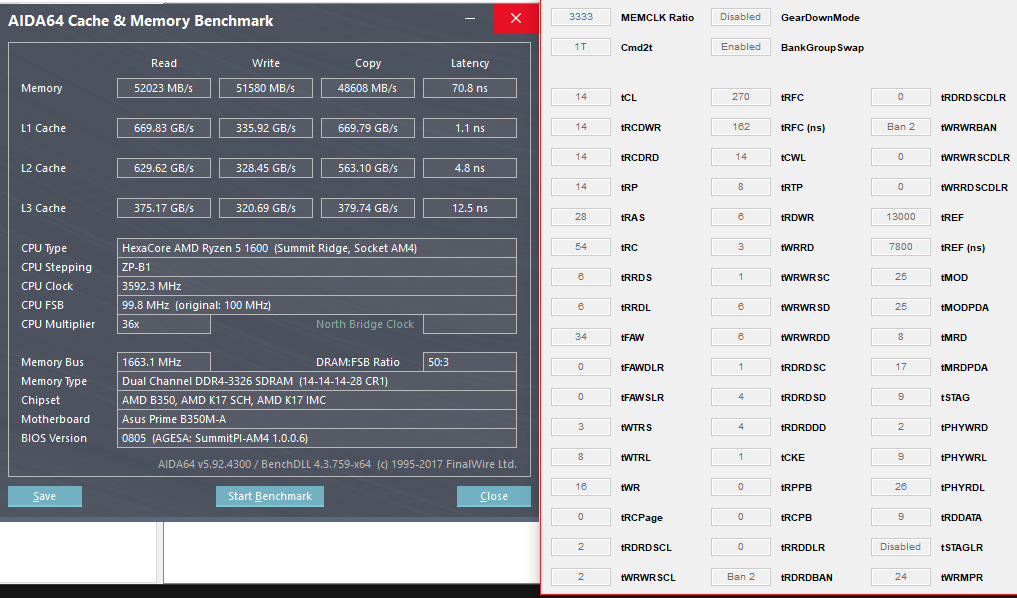Screen dimensions: 1017x598
Task: Select L1 Cache Copy 669.79 GB/s
Action: coord(368,128)
